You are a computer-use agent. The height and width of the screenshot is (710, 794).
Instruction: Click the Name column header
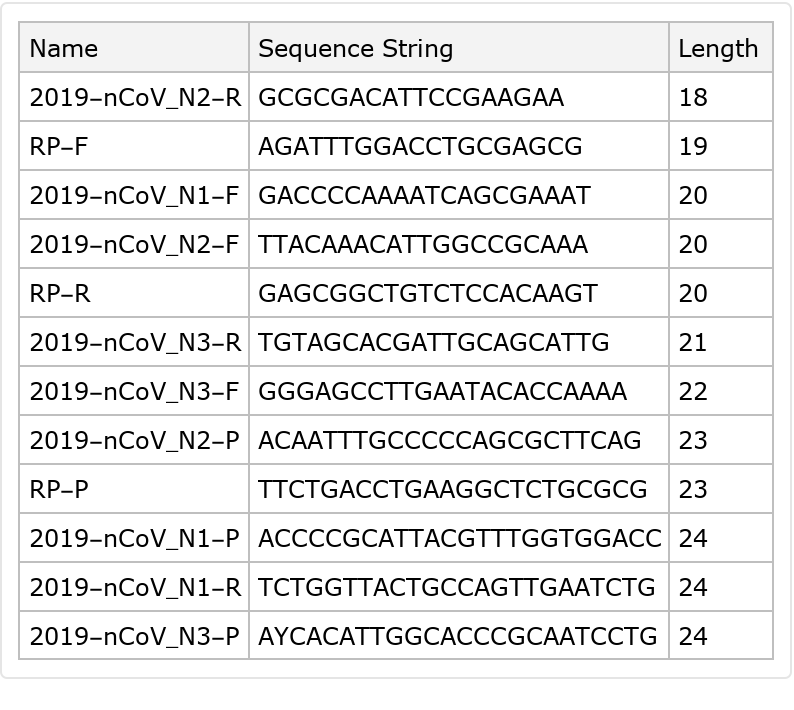point(64,49)
